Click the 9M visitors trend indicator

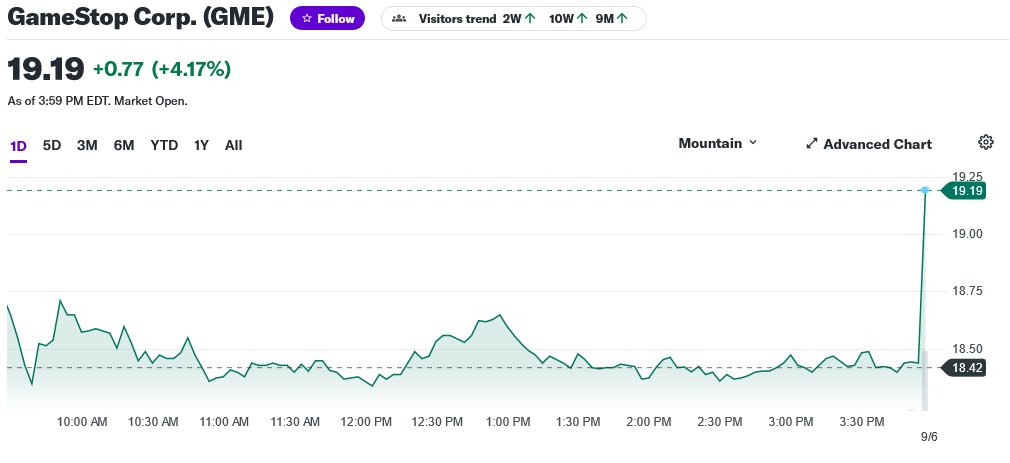pos(611,19)
